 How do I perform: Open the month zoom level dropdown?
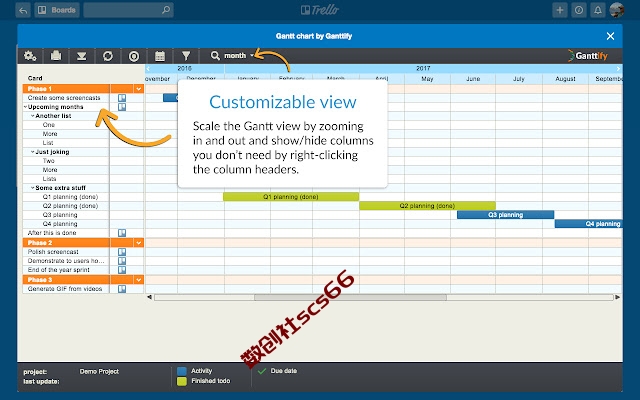coord(239,56)
